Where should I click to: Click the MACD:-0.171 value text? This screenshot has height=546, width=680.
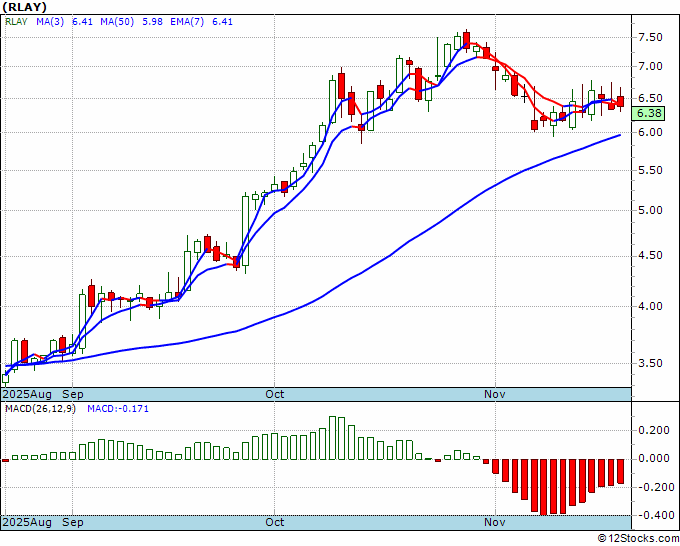tap(118, 409)
